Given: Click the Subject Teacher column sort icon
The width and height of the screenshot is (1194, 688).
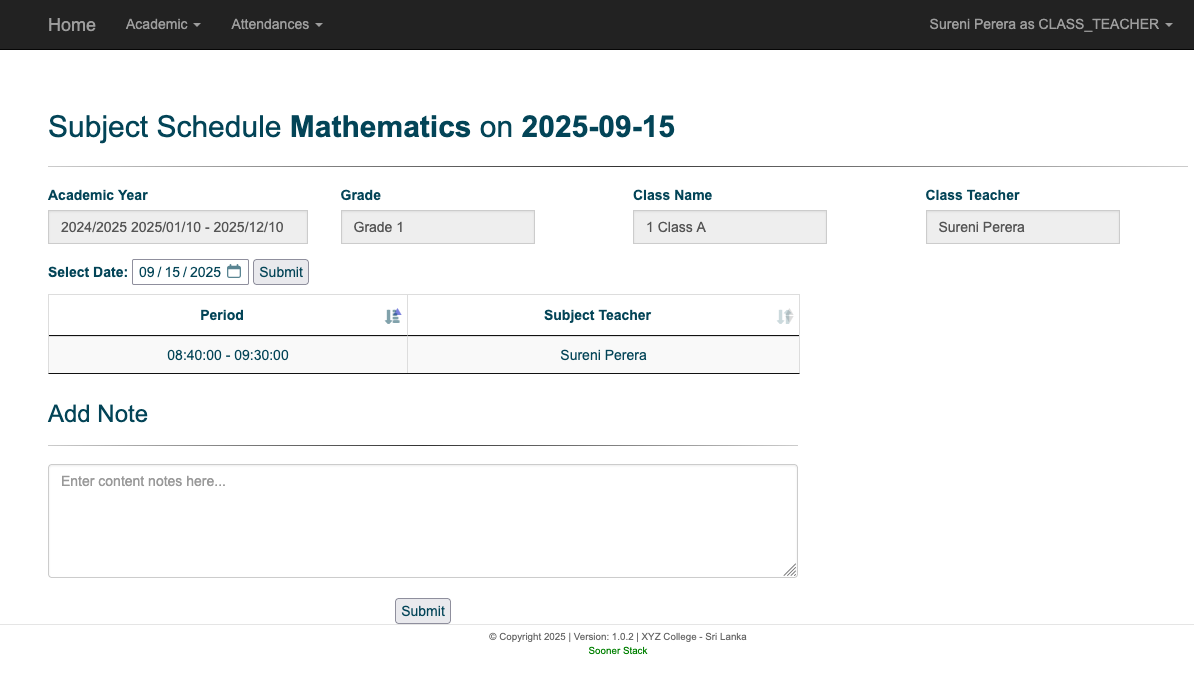Looking at the screenshot, I should (x=785, y=316).
